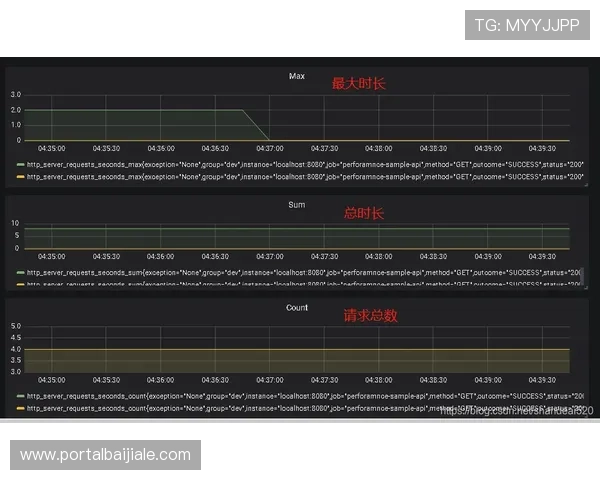This screenshot has height=480, width=600.
Task: Click yellow series color swatch in Count legend
Action: (21, 408)
